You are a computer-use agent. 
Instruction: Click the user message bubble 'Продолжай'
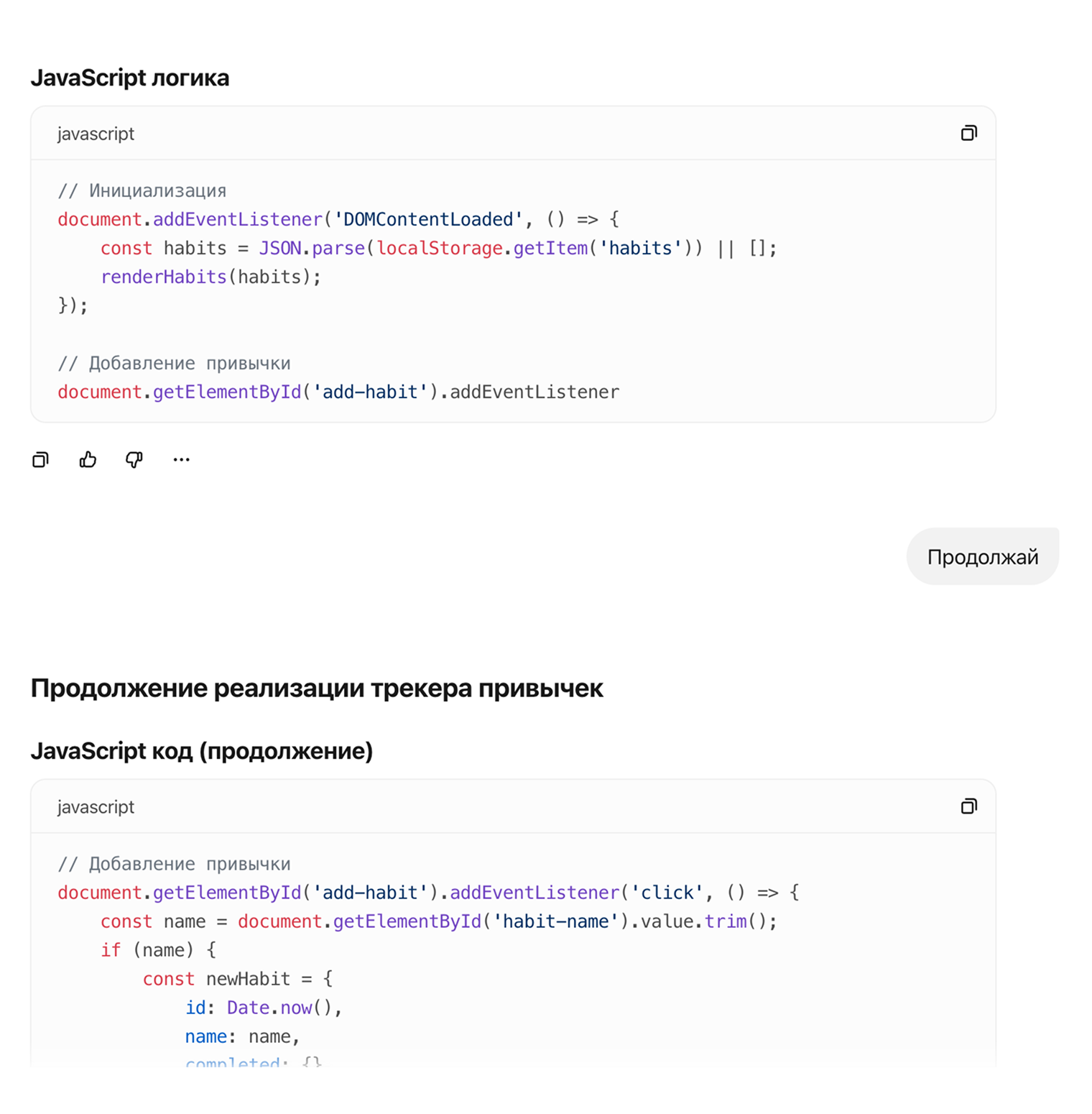[982, 557]
